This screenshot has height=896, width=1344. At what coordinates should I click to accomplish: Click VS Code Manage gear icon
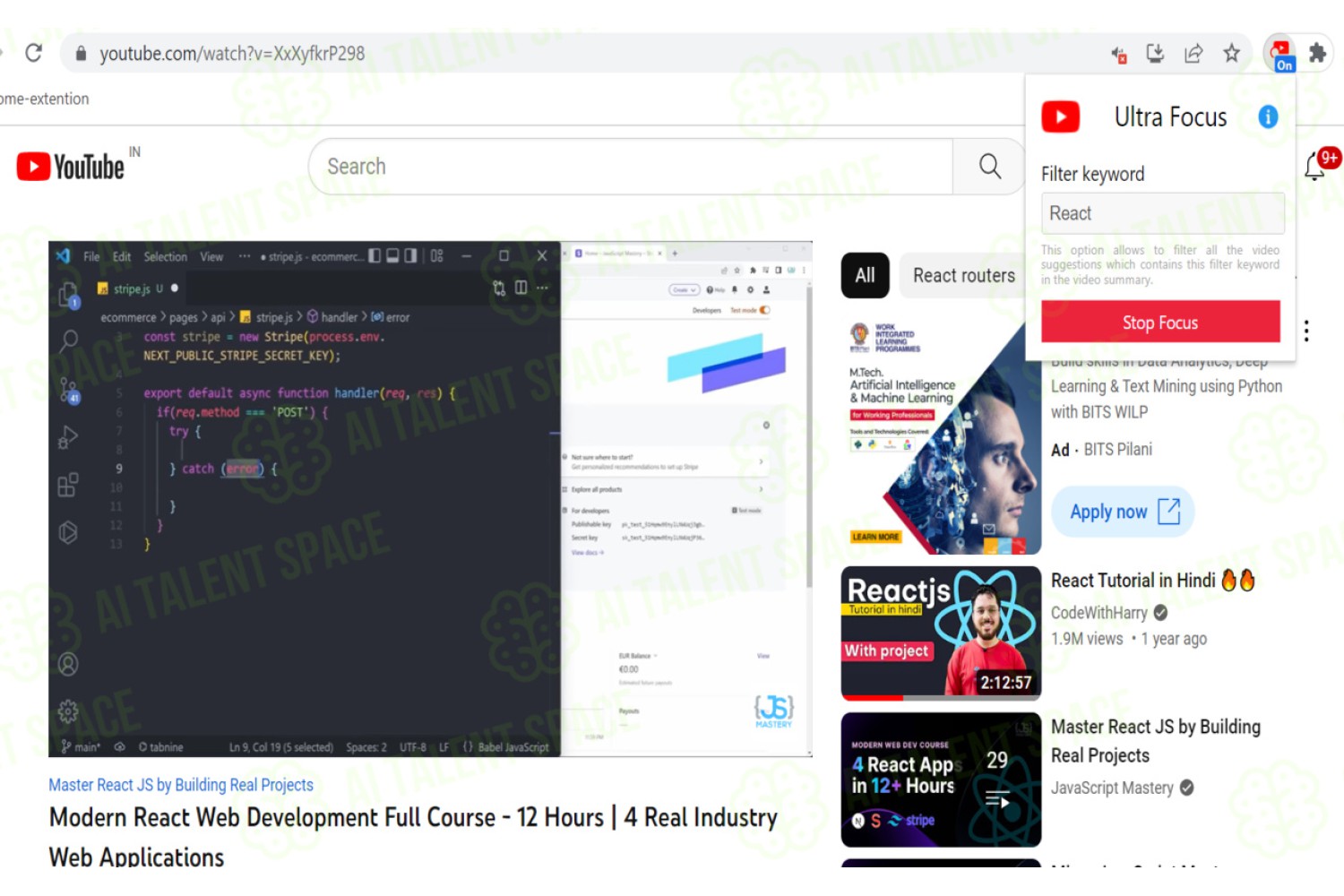(68, 711)
